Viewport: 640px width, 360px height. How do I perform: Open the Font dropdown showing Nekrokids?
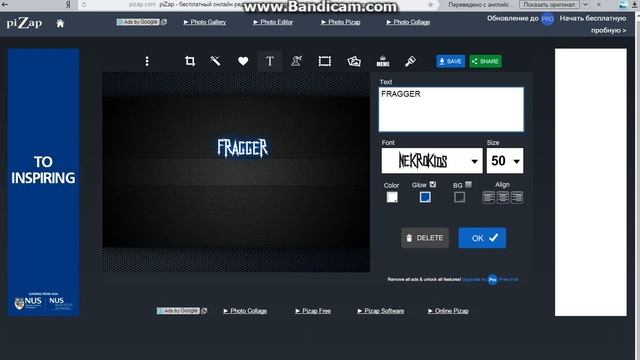(x=432, y=161)
